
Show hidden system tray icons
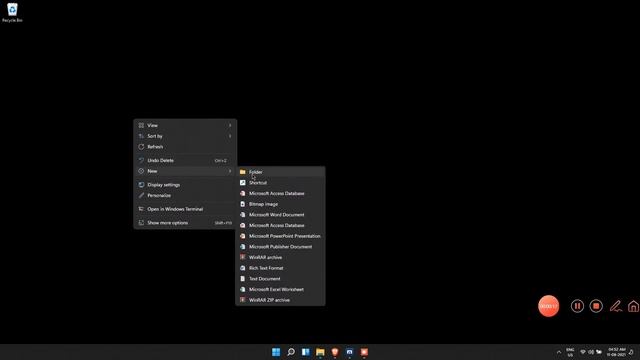[559, 352]
